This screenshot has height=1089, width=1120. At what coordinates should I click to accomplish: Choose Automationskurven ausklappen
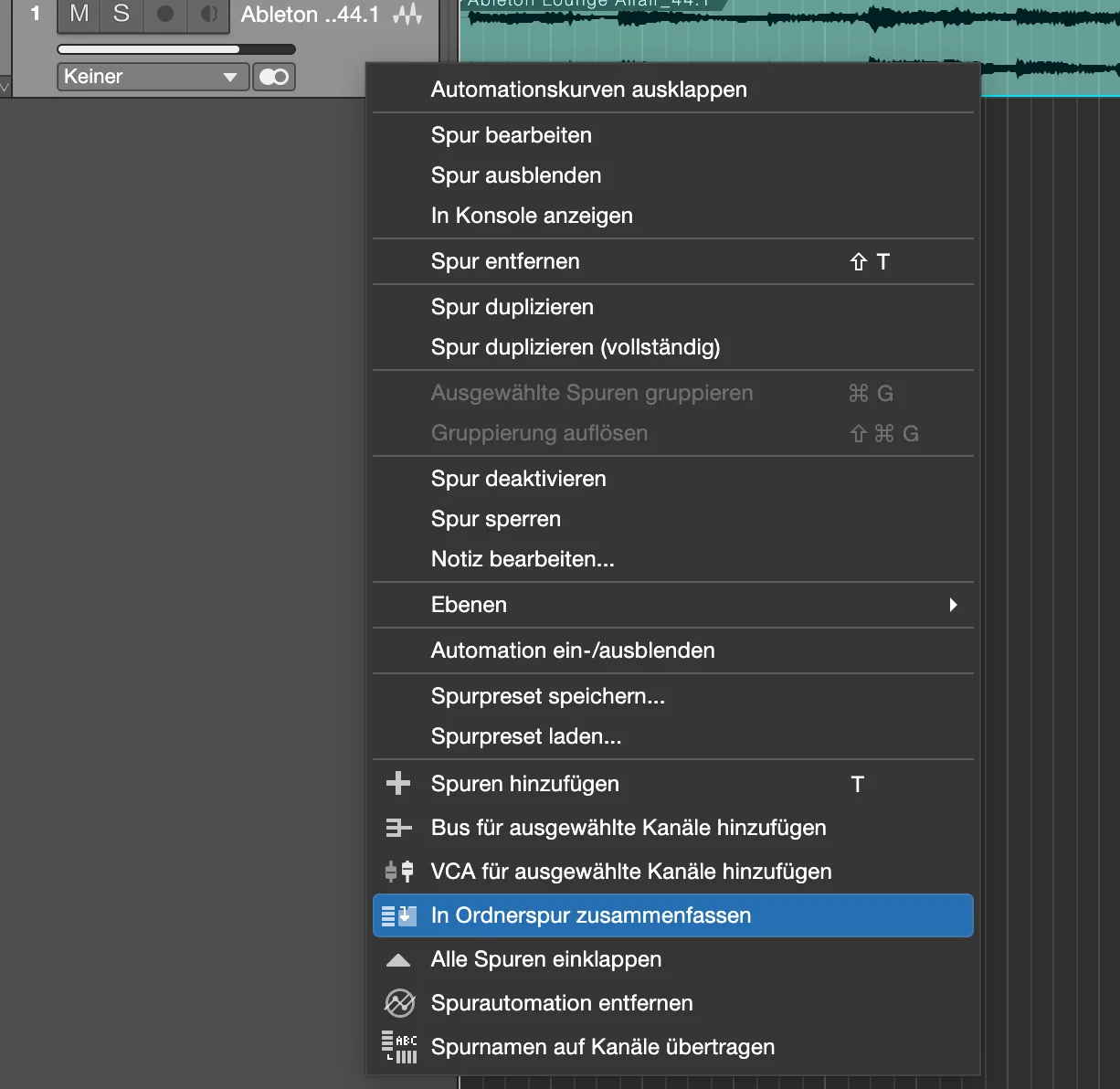click(673, 90)
